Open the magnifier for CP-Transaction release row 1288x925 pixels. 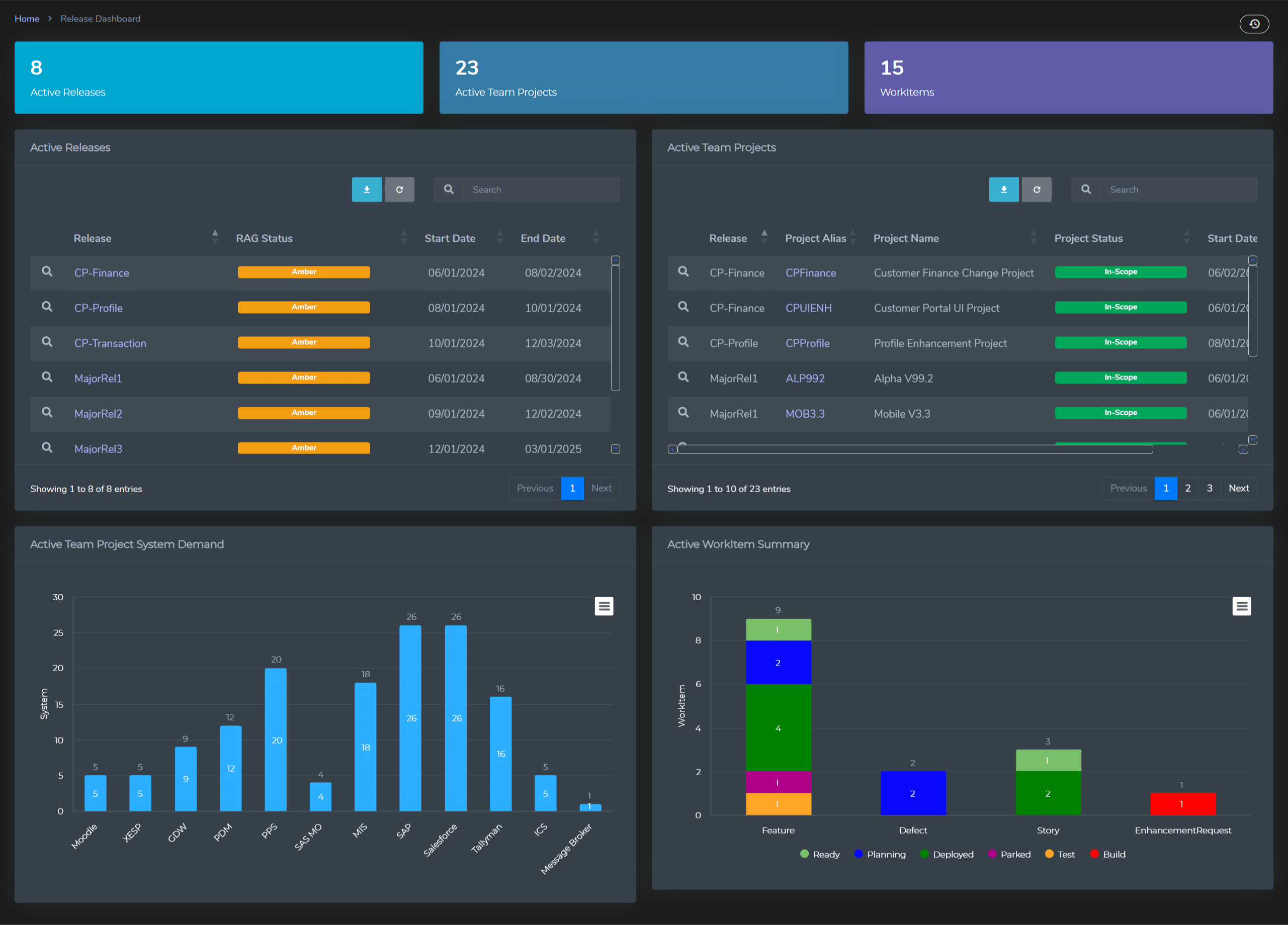click(47, 342)
